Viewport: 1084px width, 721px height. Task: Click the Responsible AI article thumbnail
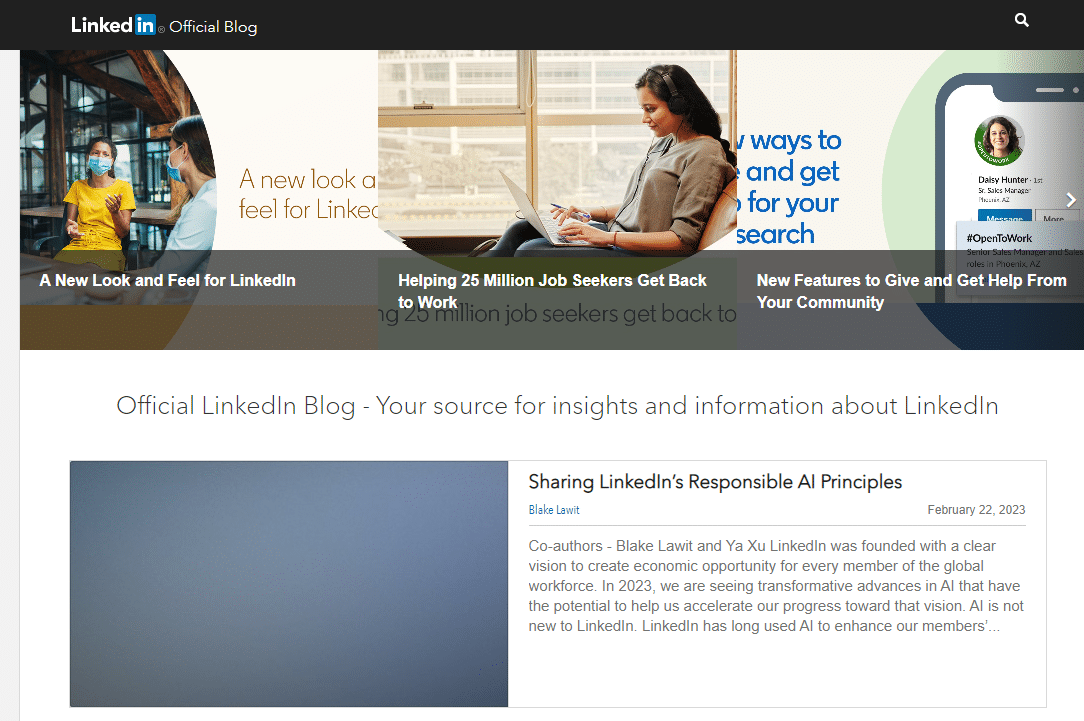coord(288,583)
